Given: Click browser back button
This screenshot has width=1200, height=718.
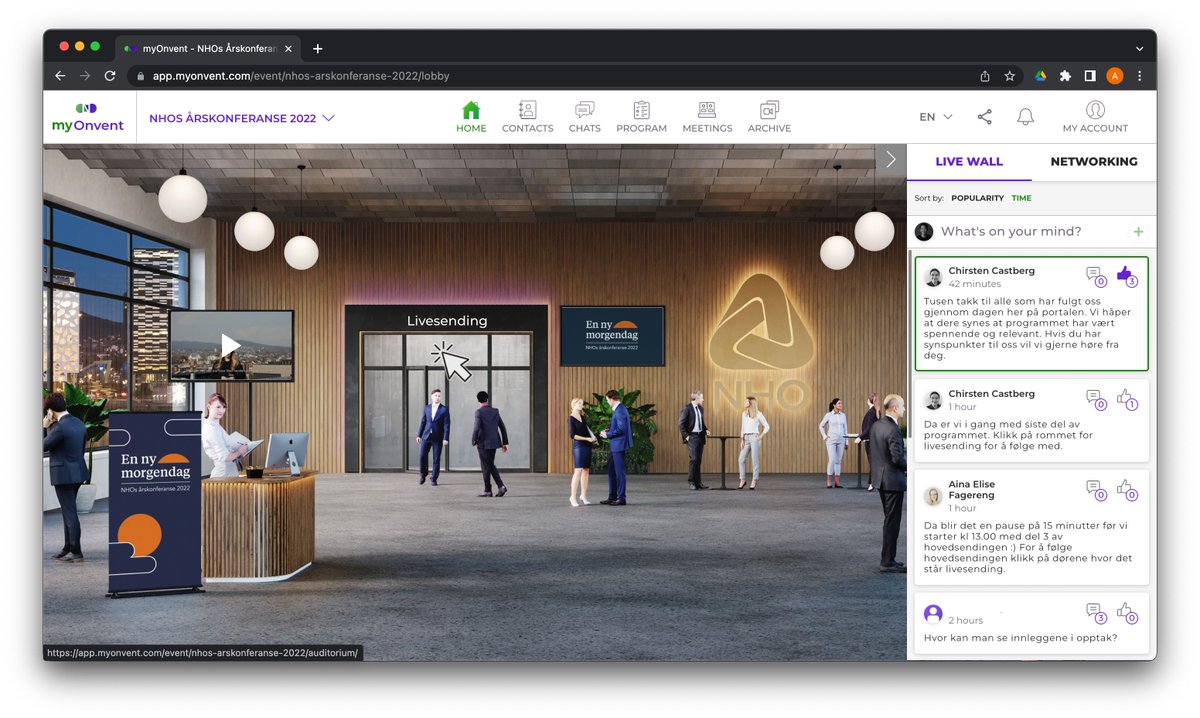Looking at the screenshot, I should tap(60, 76).
